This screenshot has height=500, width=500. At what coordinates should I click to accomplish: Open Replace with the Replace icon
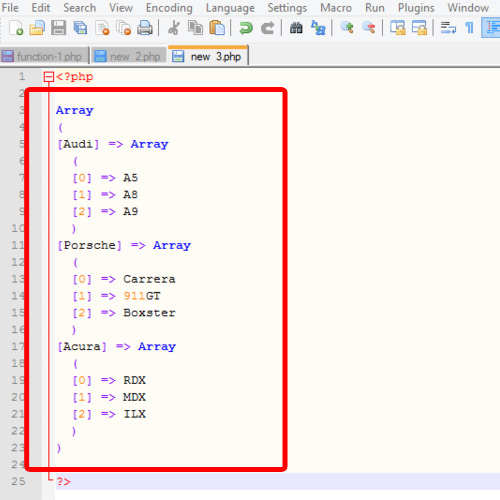coord(318,28)
